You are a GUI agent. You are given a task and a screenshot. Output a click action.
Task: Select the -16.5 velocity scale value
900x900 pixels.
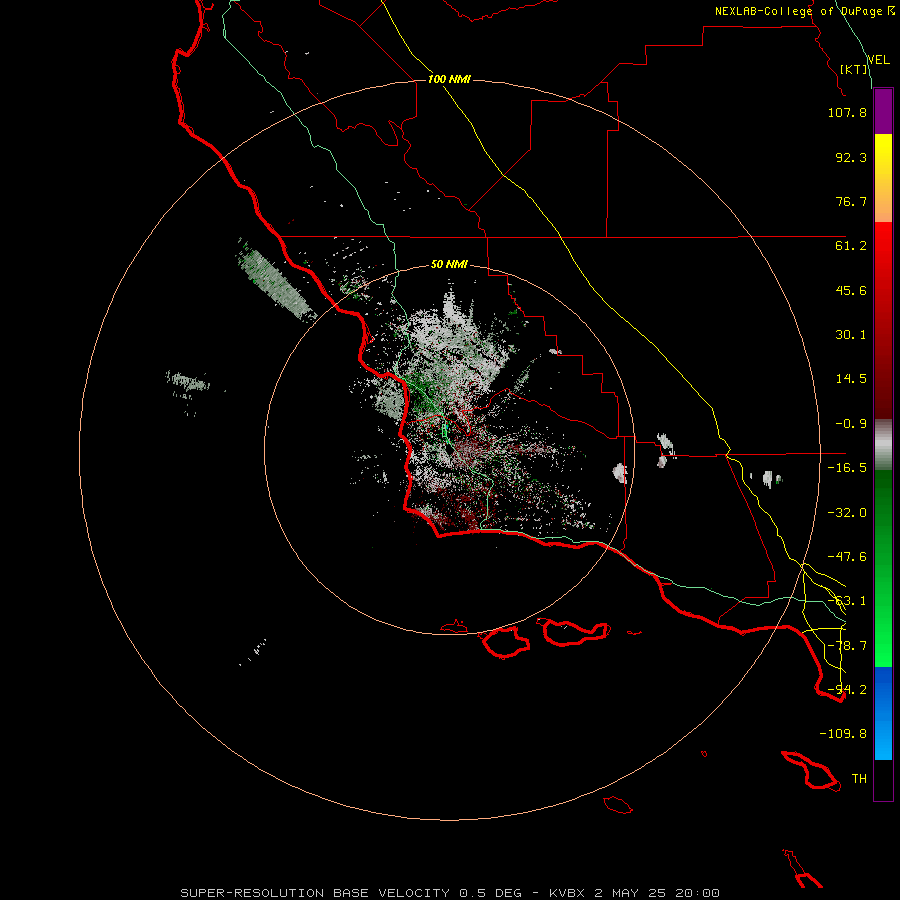click(847, 468)
